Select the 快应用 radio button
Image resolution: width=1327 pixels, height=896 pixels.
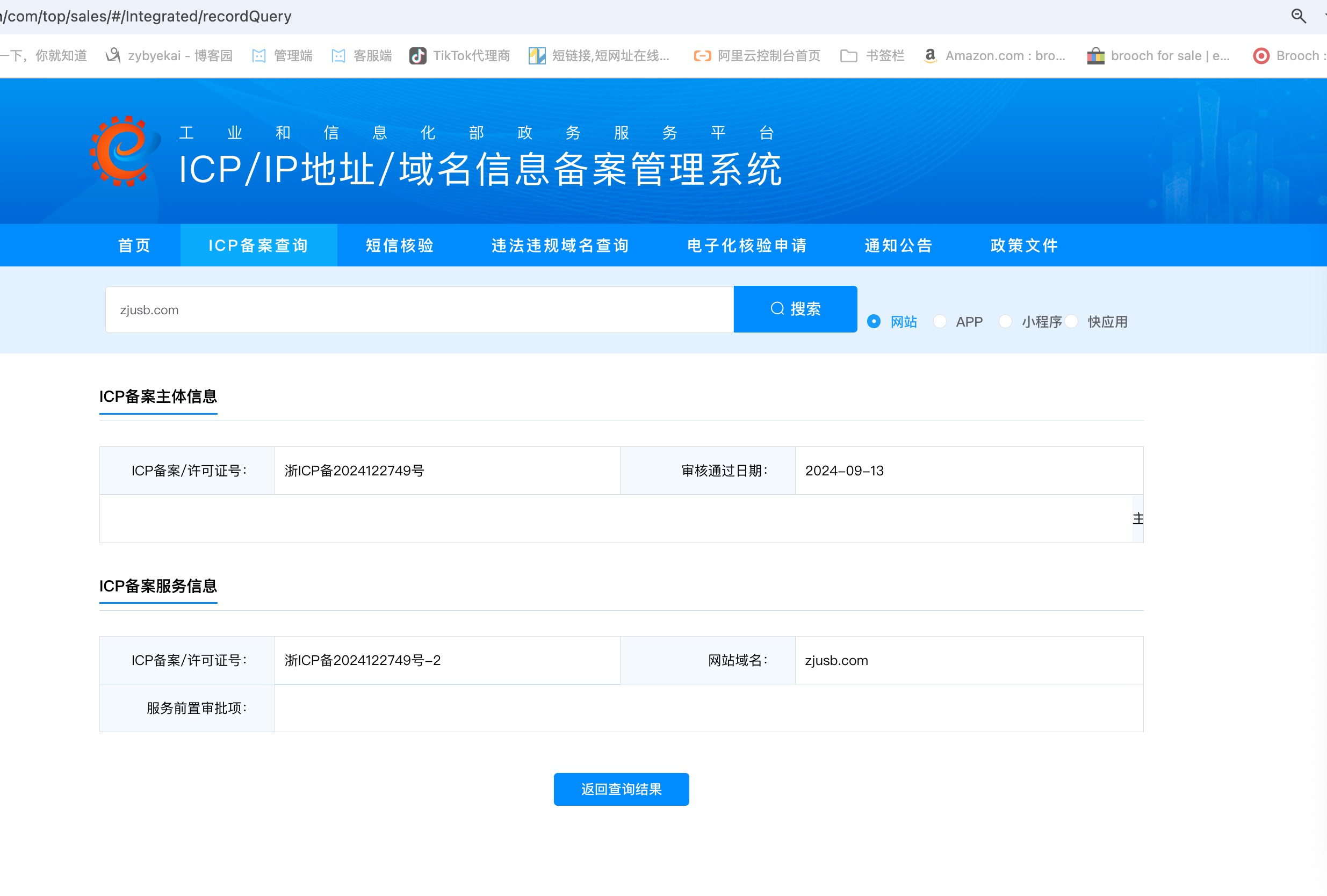pyautogui.click(x=1071, y=322)
